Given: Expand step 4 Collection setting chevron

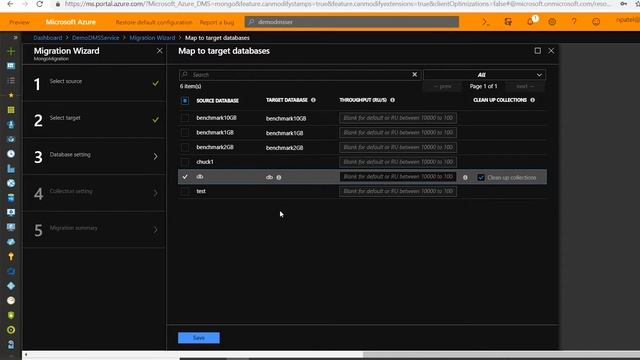Looking at the screenshot, I should pyautogui.click(x=156, y=193).
